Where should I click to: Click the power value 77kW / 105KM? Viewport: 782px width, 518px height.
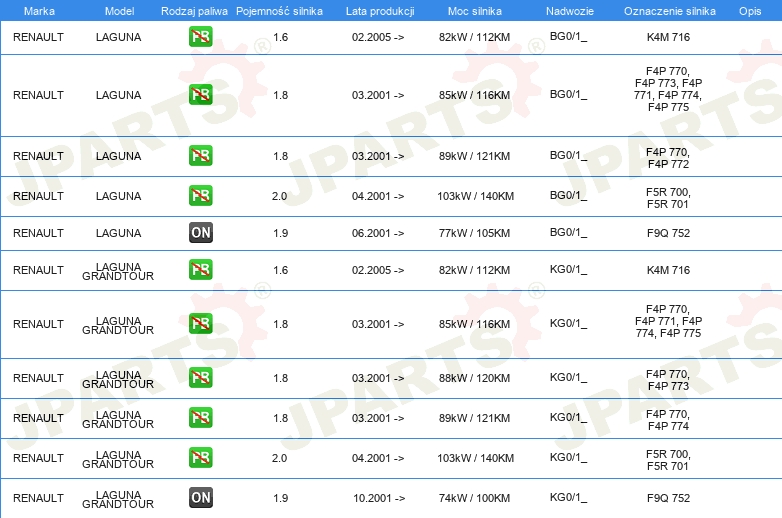point(474,233)
